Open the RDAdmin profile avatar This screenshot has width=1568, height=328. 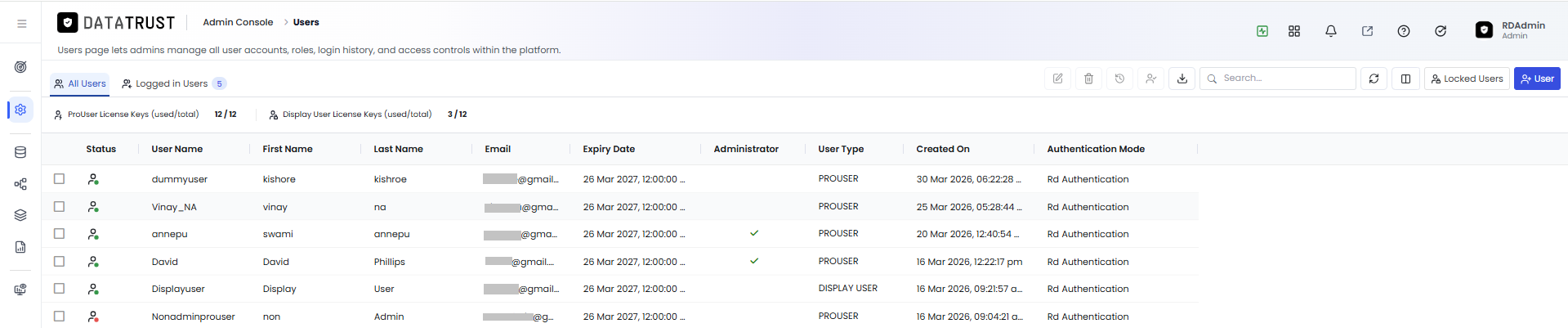(x=1484, y=30)
